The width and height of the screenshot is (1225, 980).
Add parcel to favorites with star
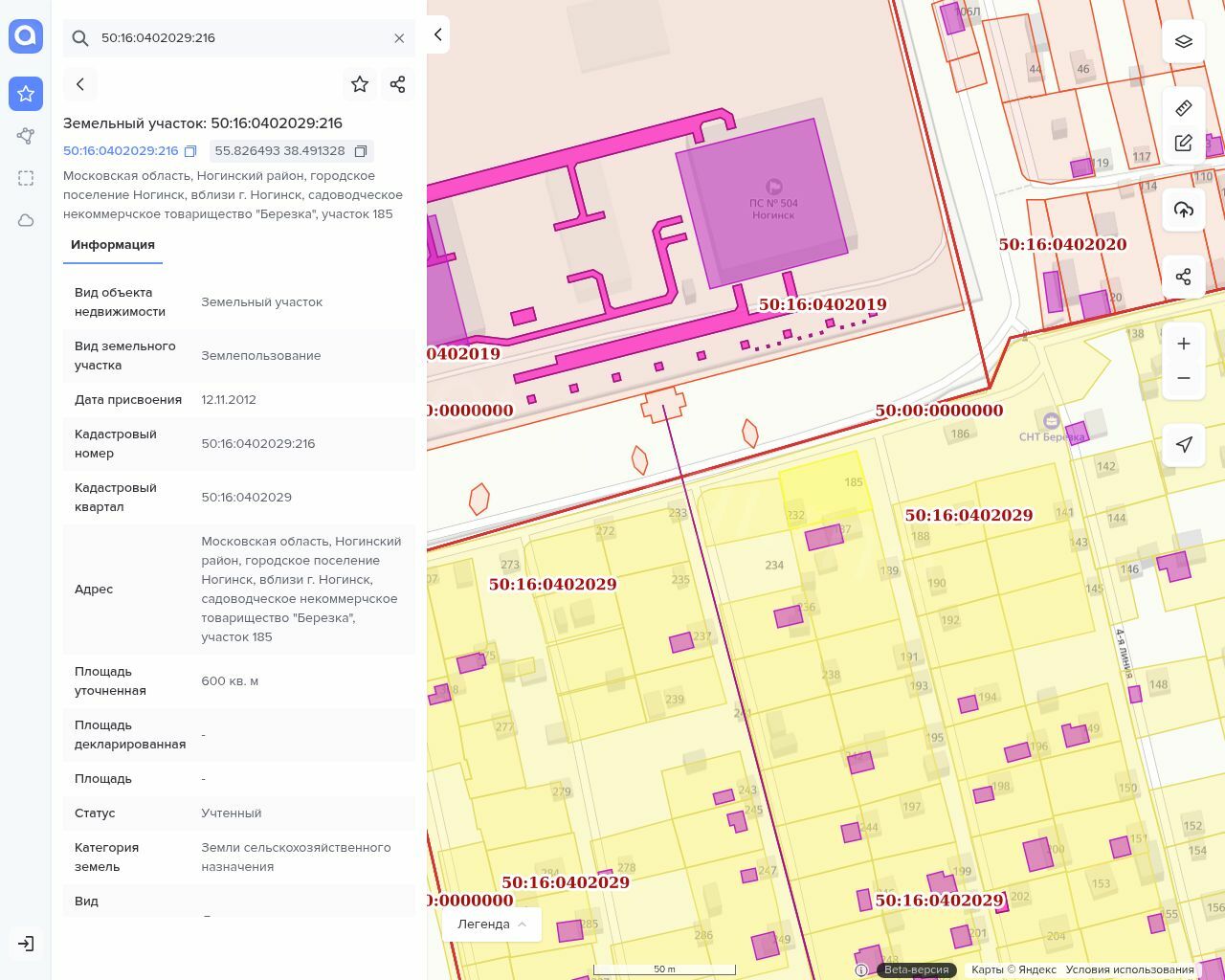[x=360, y=84]
